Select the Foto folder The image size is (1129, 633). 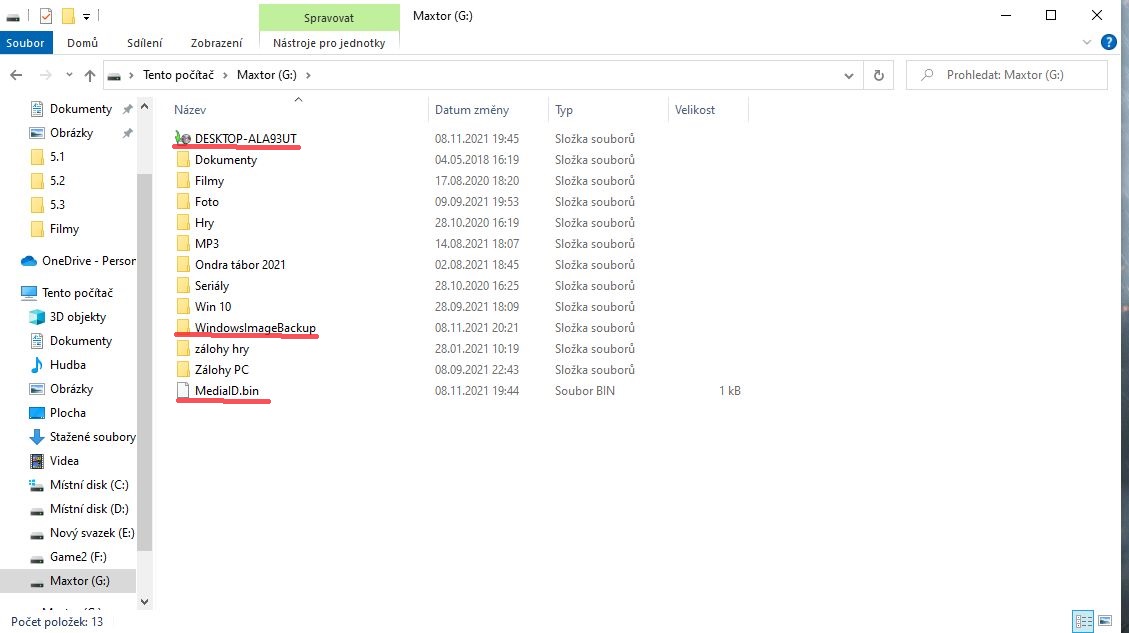click(x=206, y=202)
